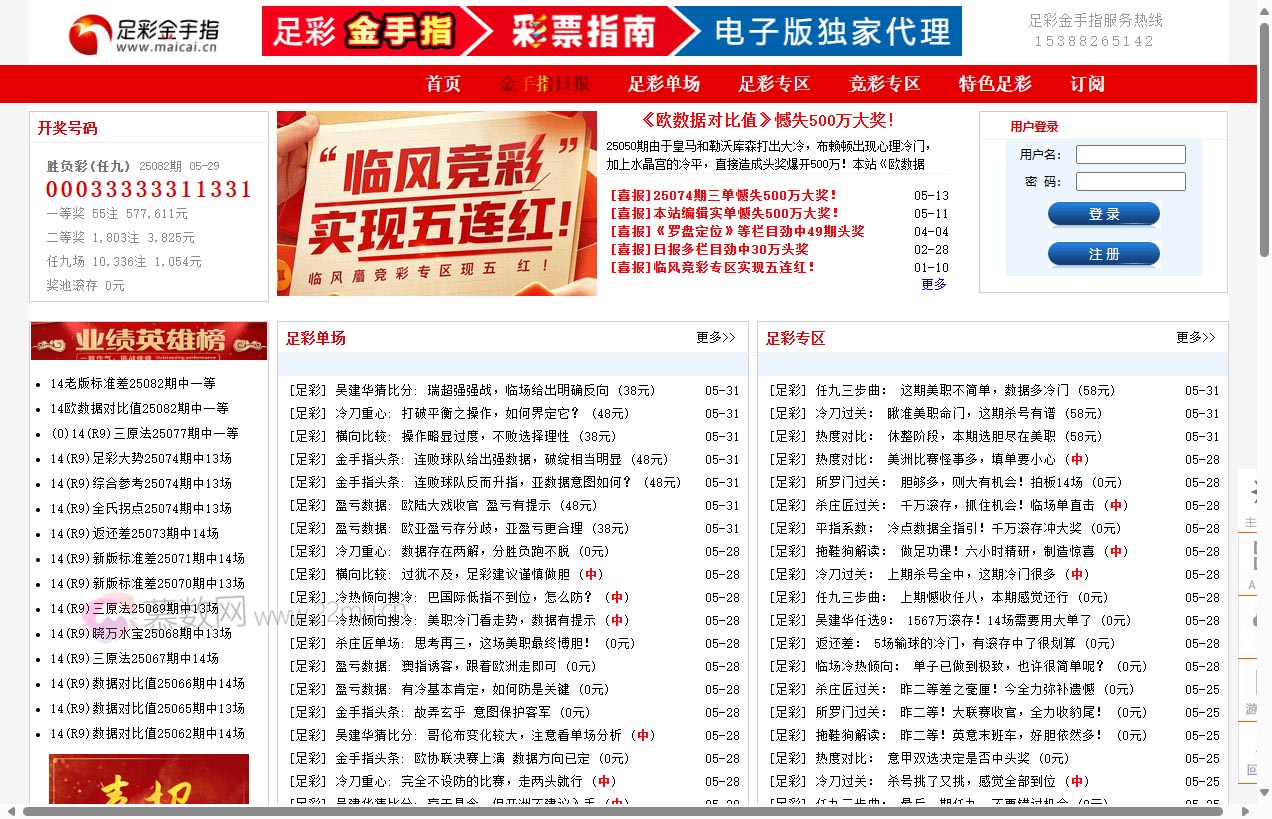The height and width of the screenshot is (819, 1272).
Task: Click the 主 icon on the right floating bar
Action: click(x=1251, y=520)
